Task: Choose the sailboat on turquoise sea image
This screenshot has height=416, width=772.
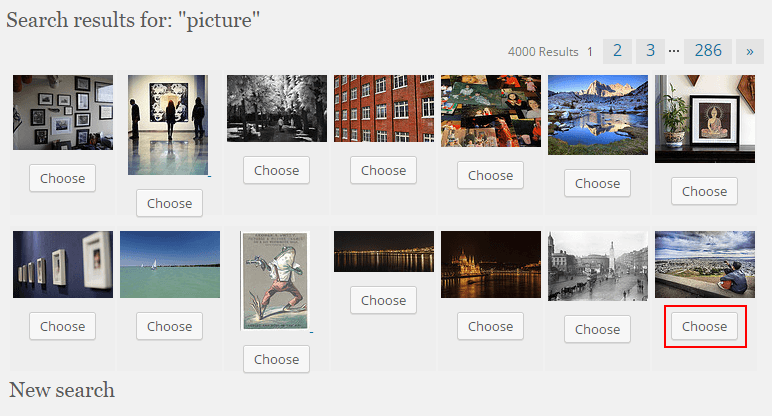Action: pyautogui.click(x=169, y=326)
